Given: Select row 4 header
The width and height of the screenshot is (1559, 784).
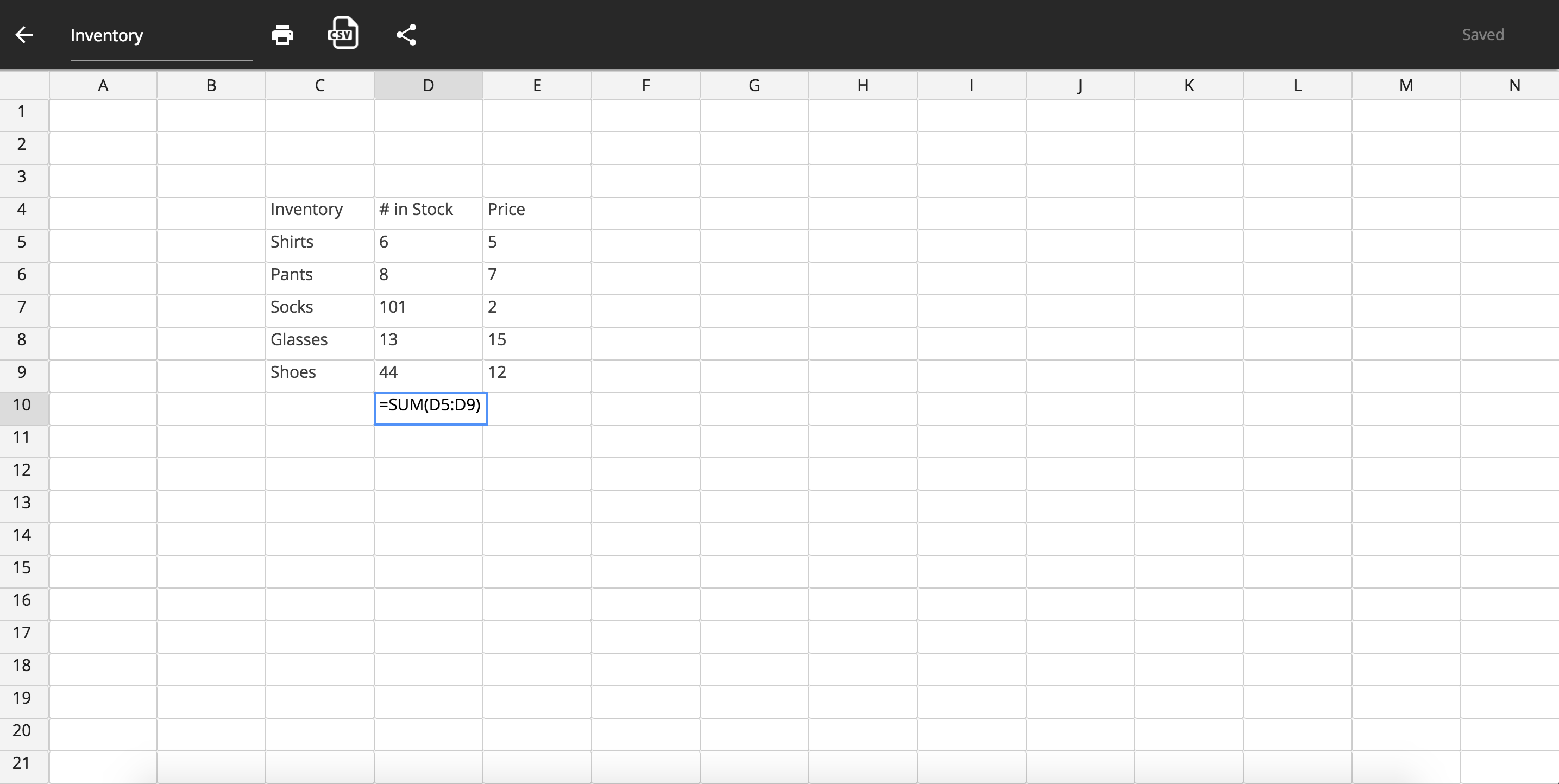Looking at the screenshot, I should 24,213.
